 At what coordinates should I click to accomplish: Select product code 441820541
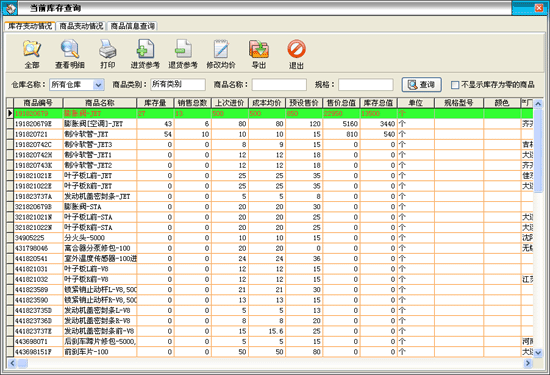(31, 259)
